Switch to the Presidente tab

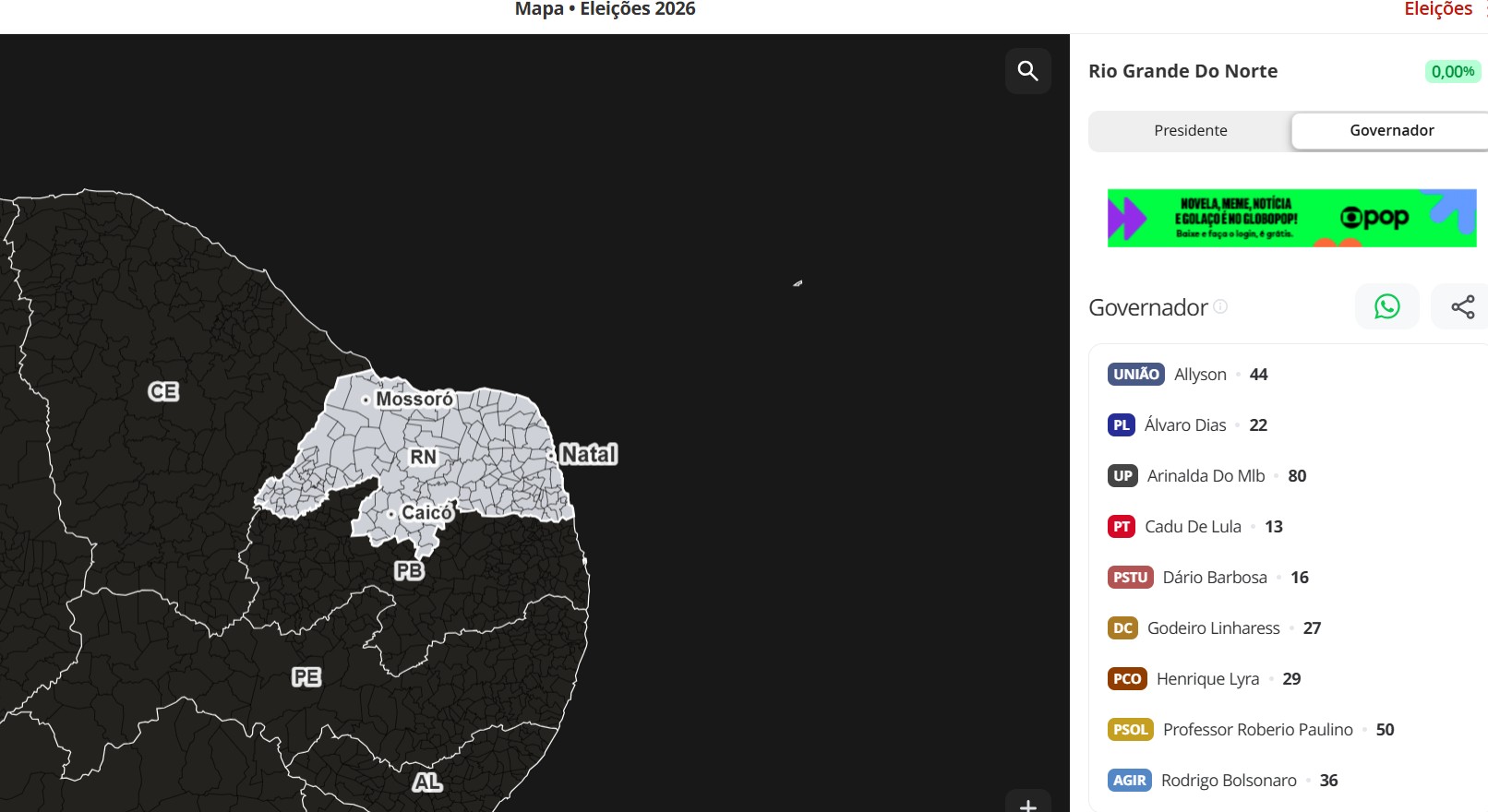pos(1191,131)
